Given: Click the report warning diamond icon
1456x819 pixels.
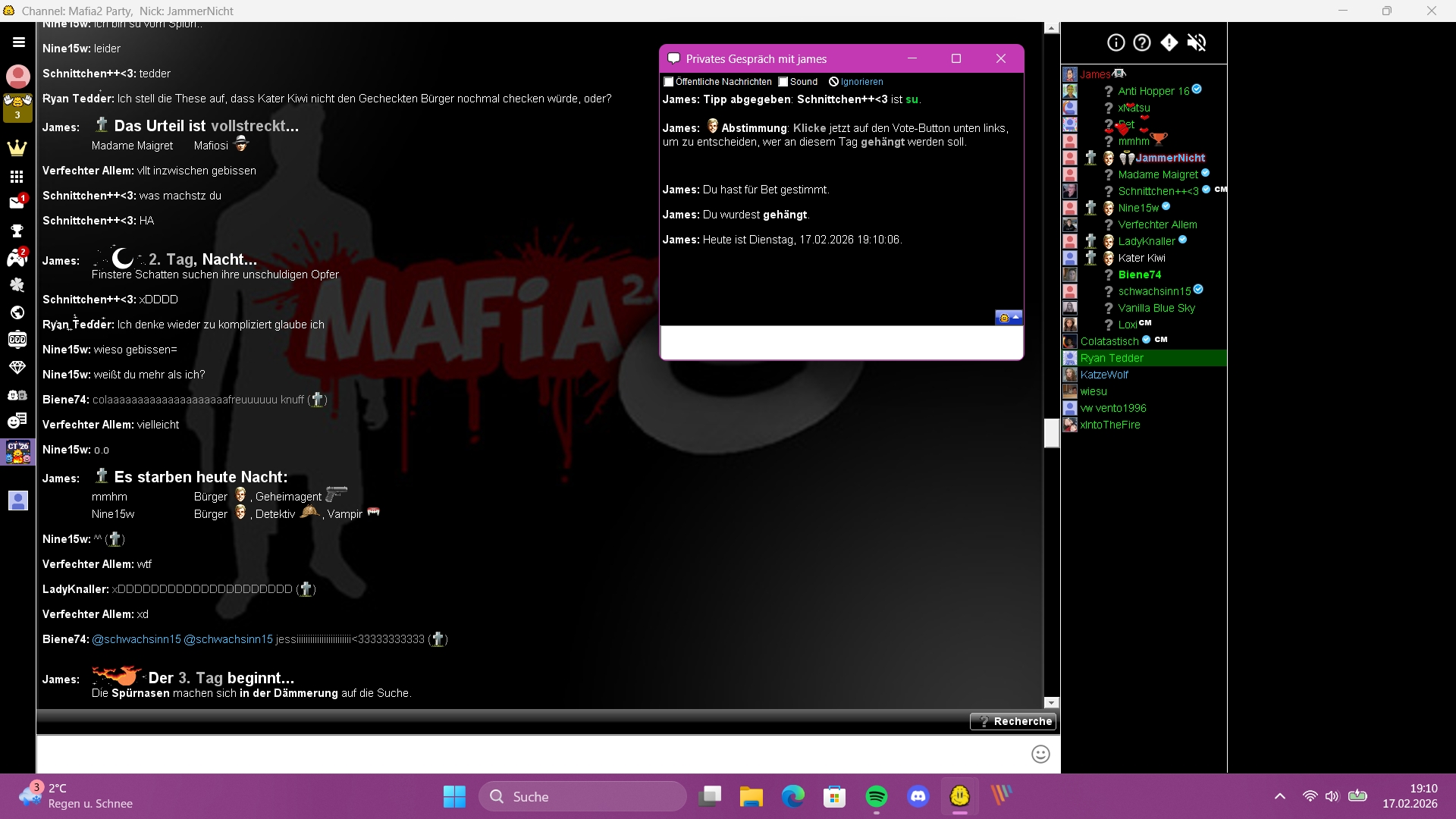Looking at the screenshot, I should (1169, 42).
